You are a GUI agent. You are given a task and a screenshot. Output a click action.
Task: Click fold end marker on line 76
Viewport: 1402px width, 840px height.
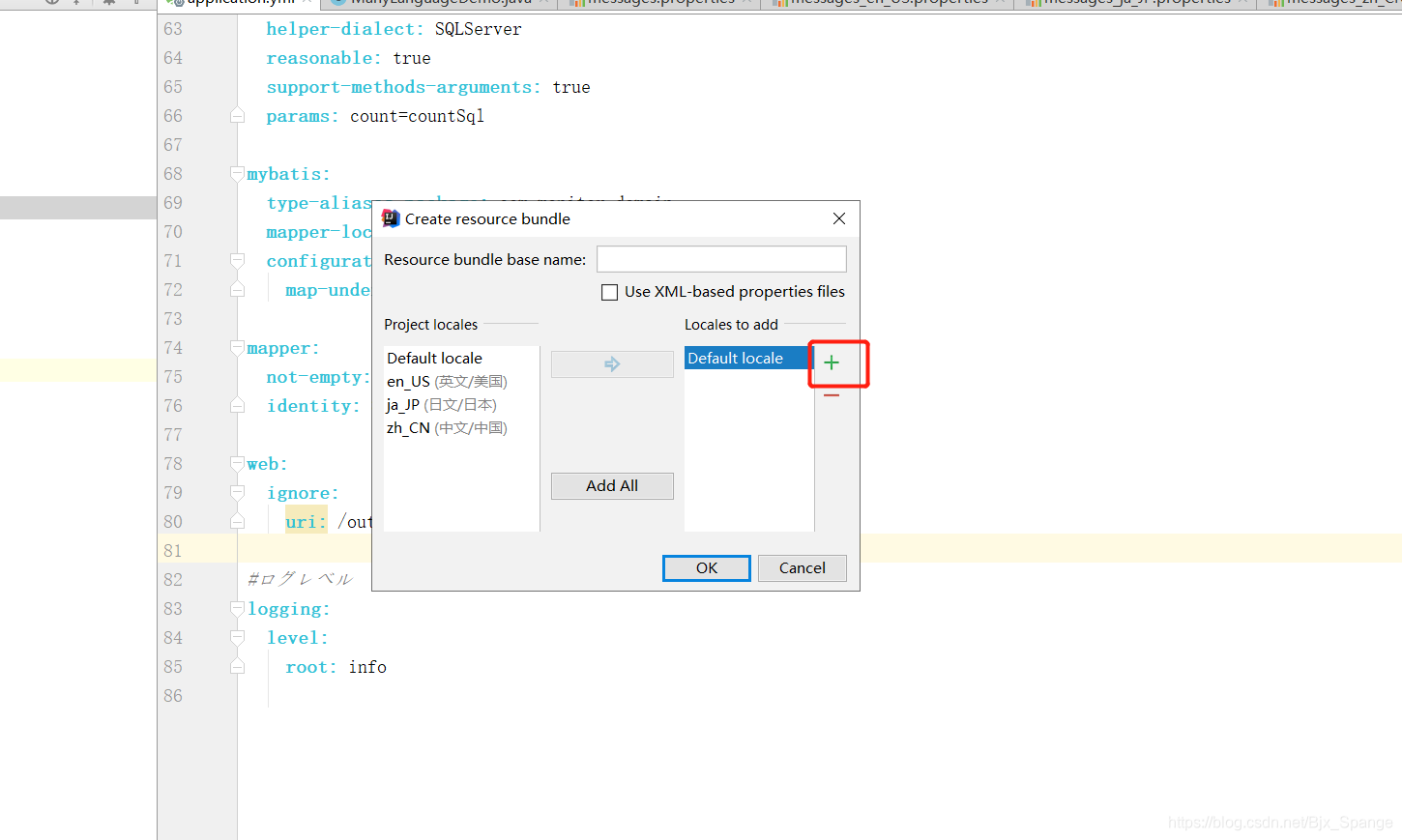pyautogui.click(x=237, y=406)
